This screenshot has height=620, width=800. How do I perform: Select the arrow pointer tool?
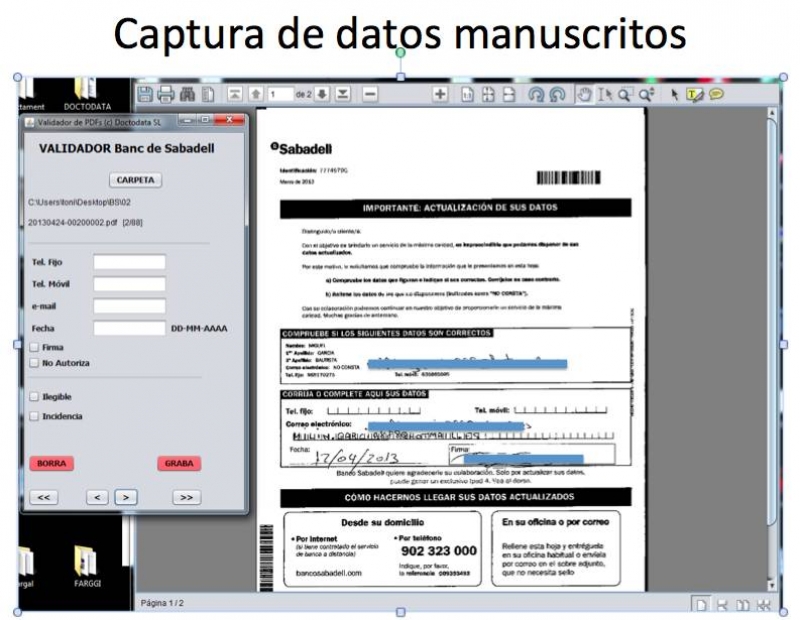coord(674,94)
